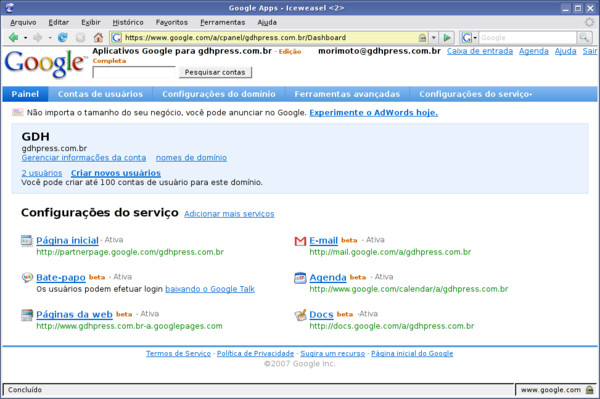This screenshot has width=600, height=399.
Task: Click the Gmail envelope icon beside E-mail
Action: tap(300, 241)
